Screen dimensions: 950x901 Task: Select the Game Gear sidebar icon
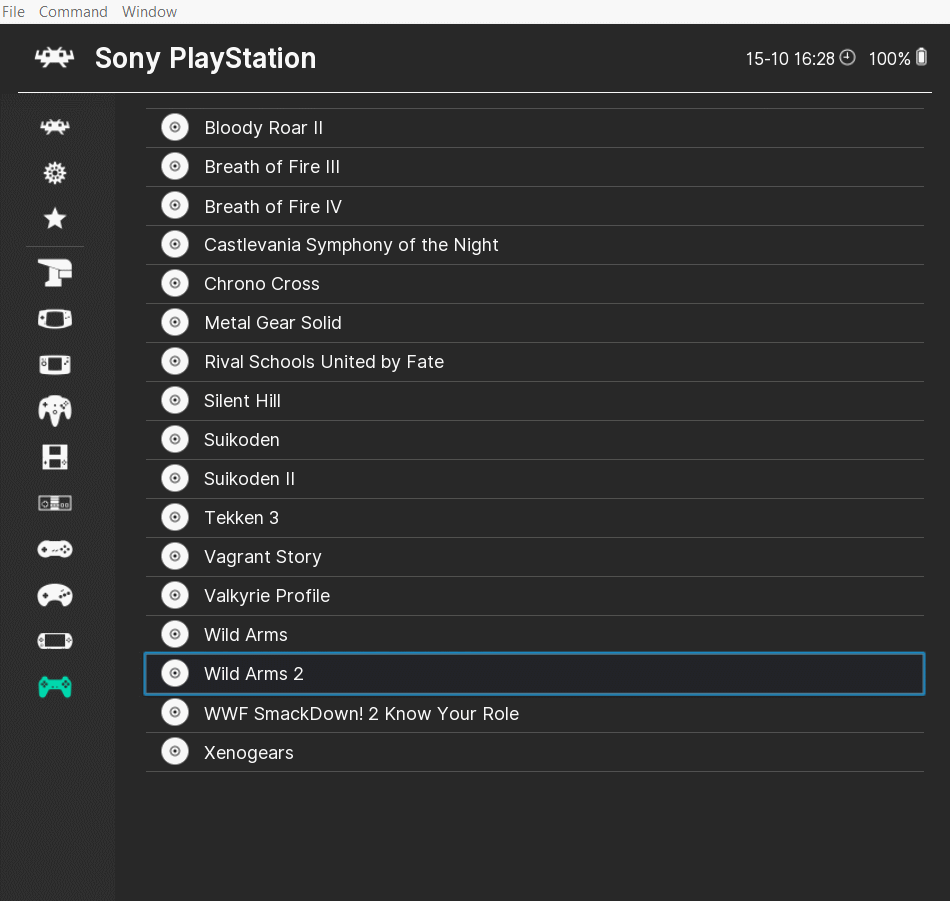point(54,364)
